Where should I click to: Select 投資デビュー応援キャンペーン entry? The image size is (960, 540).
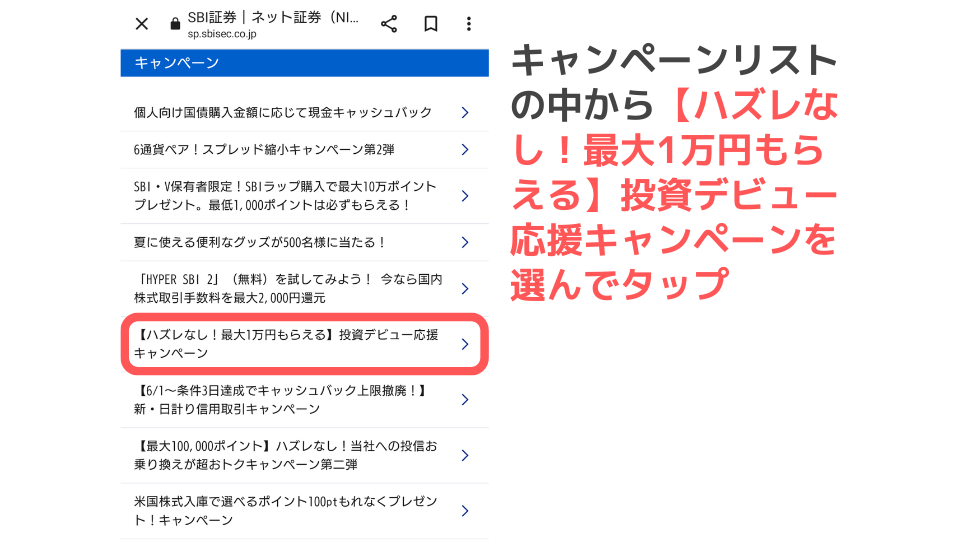pyautogui.click(x=304, y=344)
